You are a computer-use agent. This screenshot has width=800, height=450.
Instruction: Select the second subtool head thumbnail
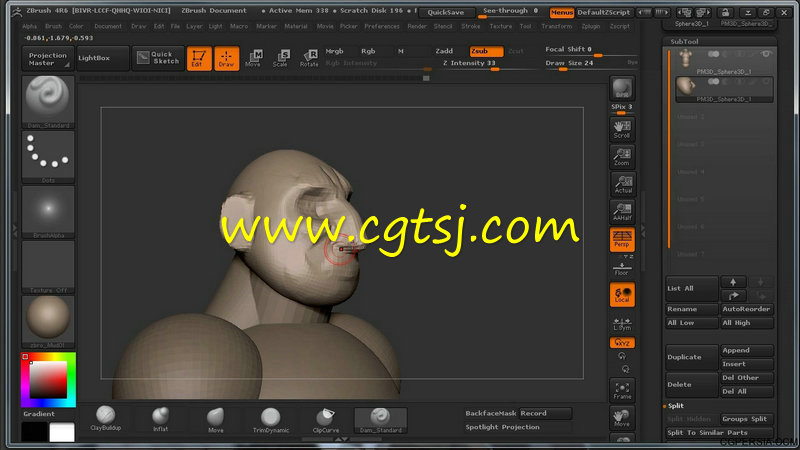click(686, 86)
